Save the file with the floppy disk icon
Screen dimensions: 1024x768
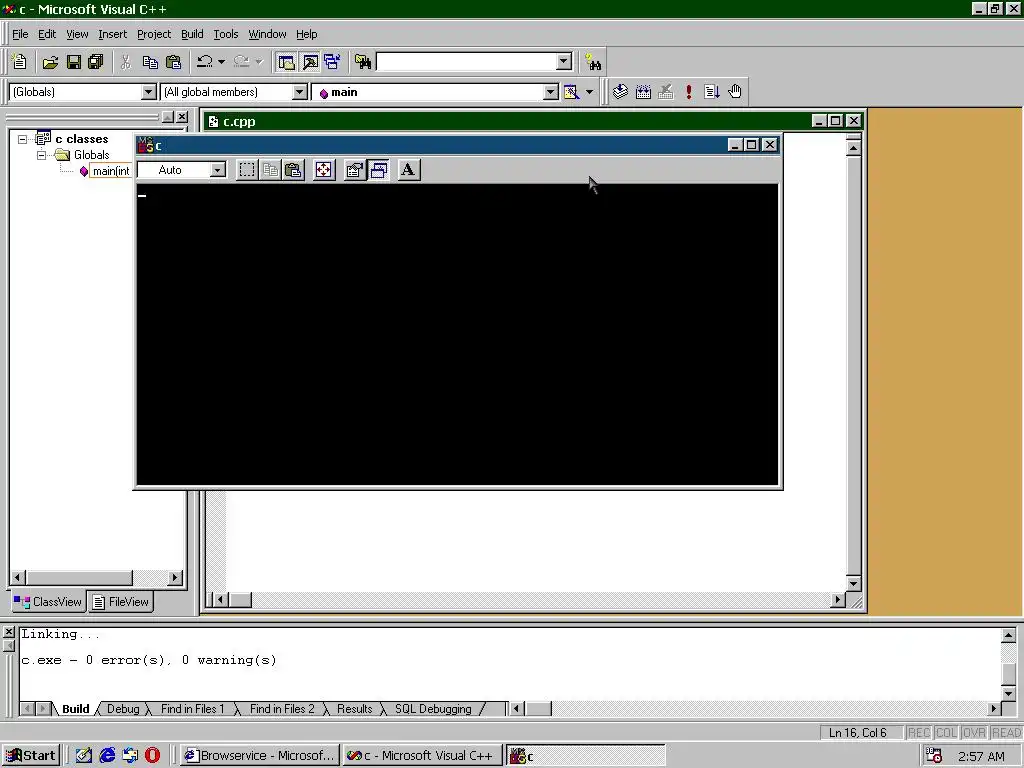74,62
